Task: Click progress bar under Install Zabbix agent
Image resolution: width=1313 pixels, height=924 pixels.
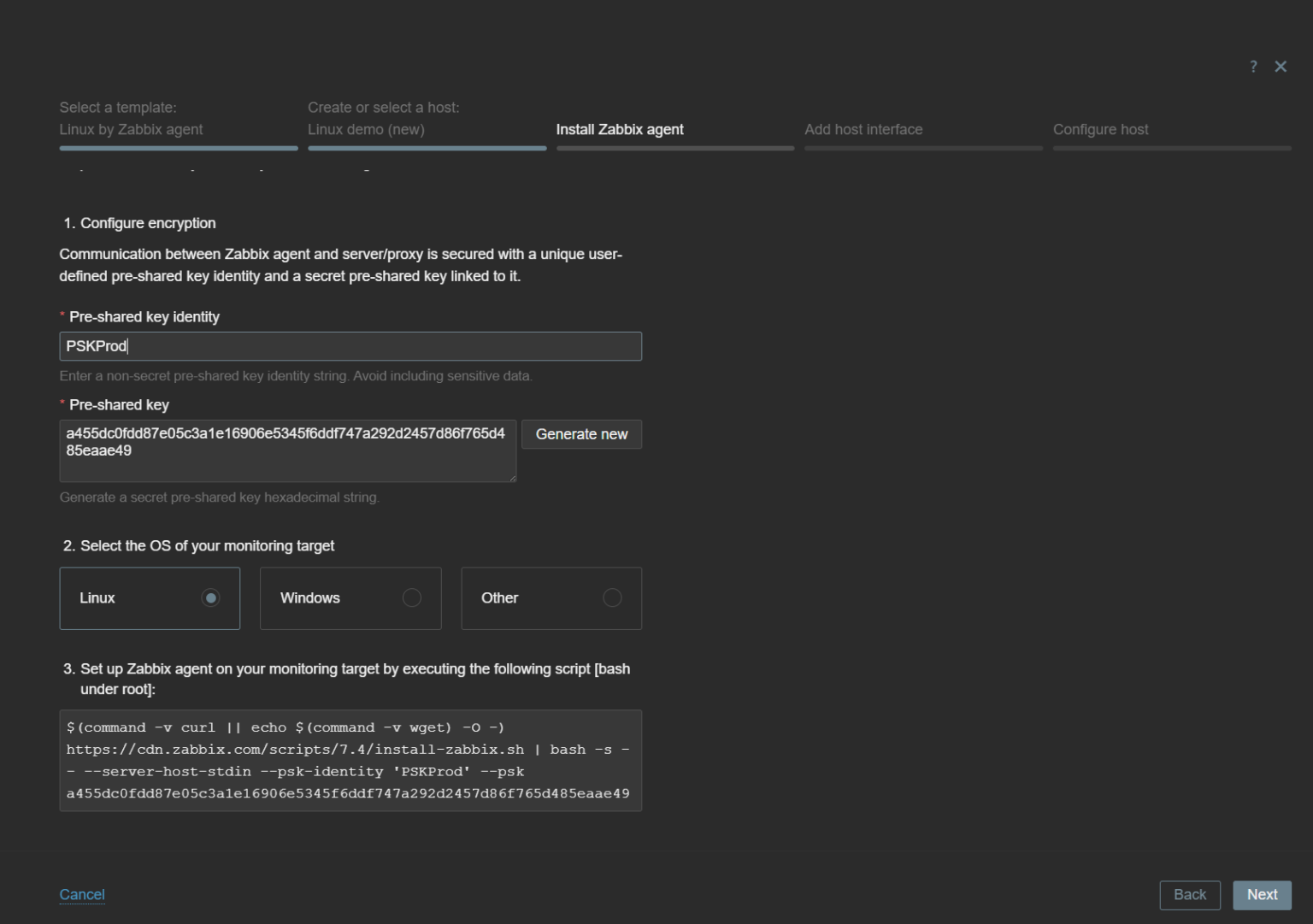Action: pyautogui.click(x=675, y=148)
